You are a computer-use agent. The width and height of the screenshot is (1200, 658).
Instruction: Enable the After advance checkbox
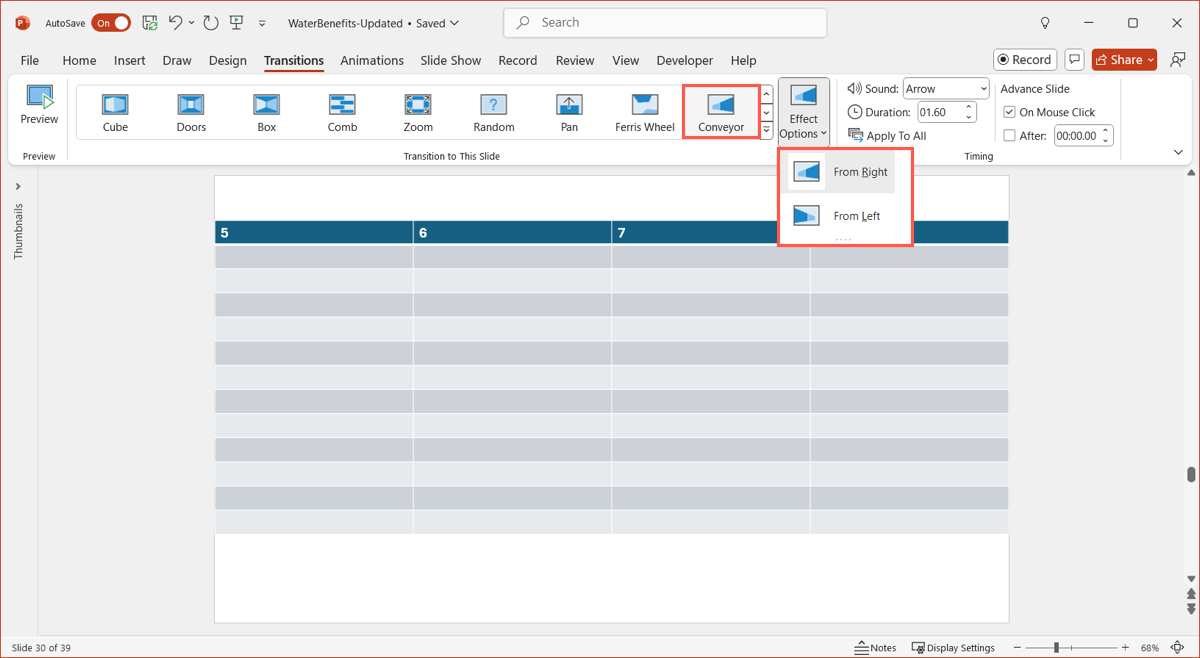coord(1009,136)
